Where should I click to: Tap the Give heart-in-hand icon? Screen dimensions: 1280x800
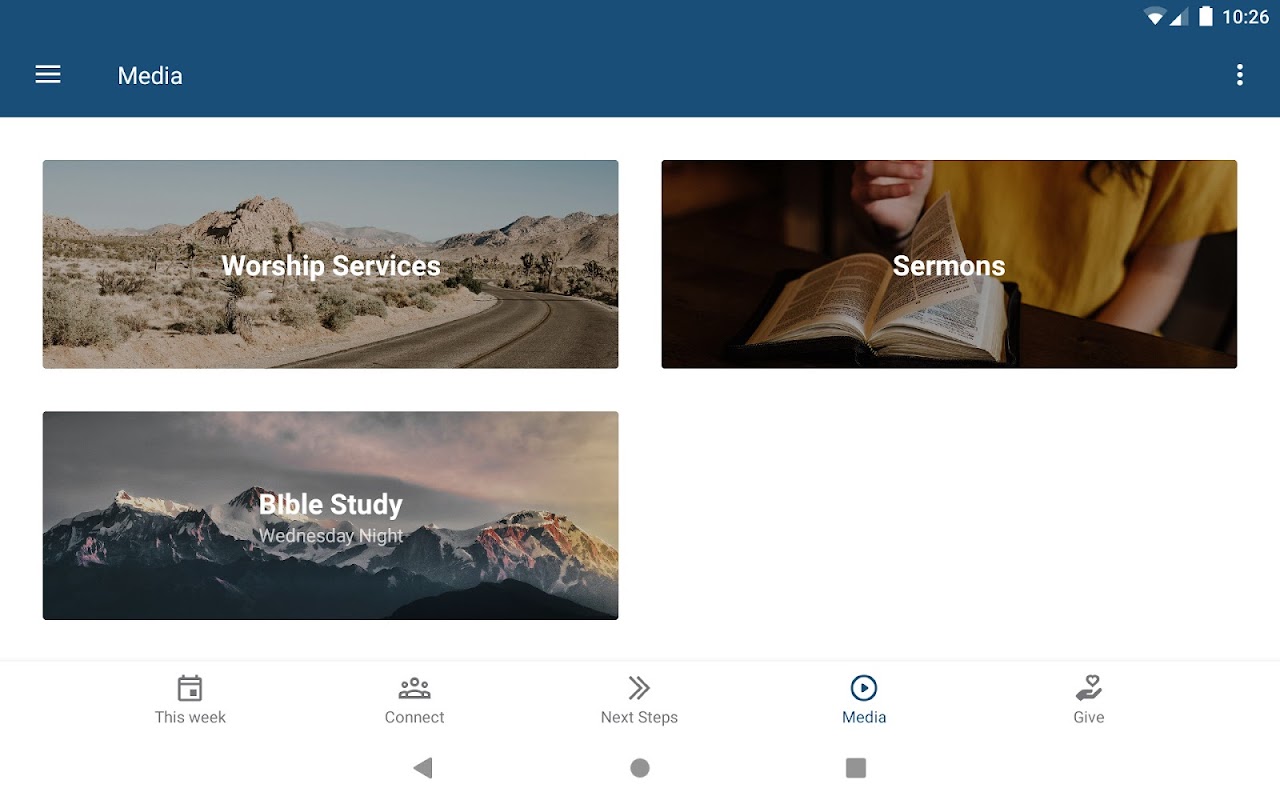pyautogui.click(x=1088, y=688)
